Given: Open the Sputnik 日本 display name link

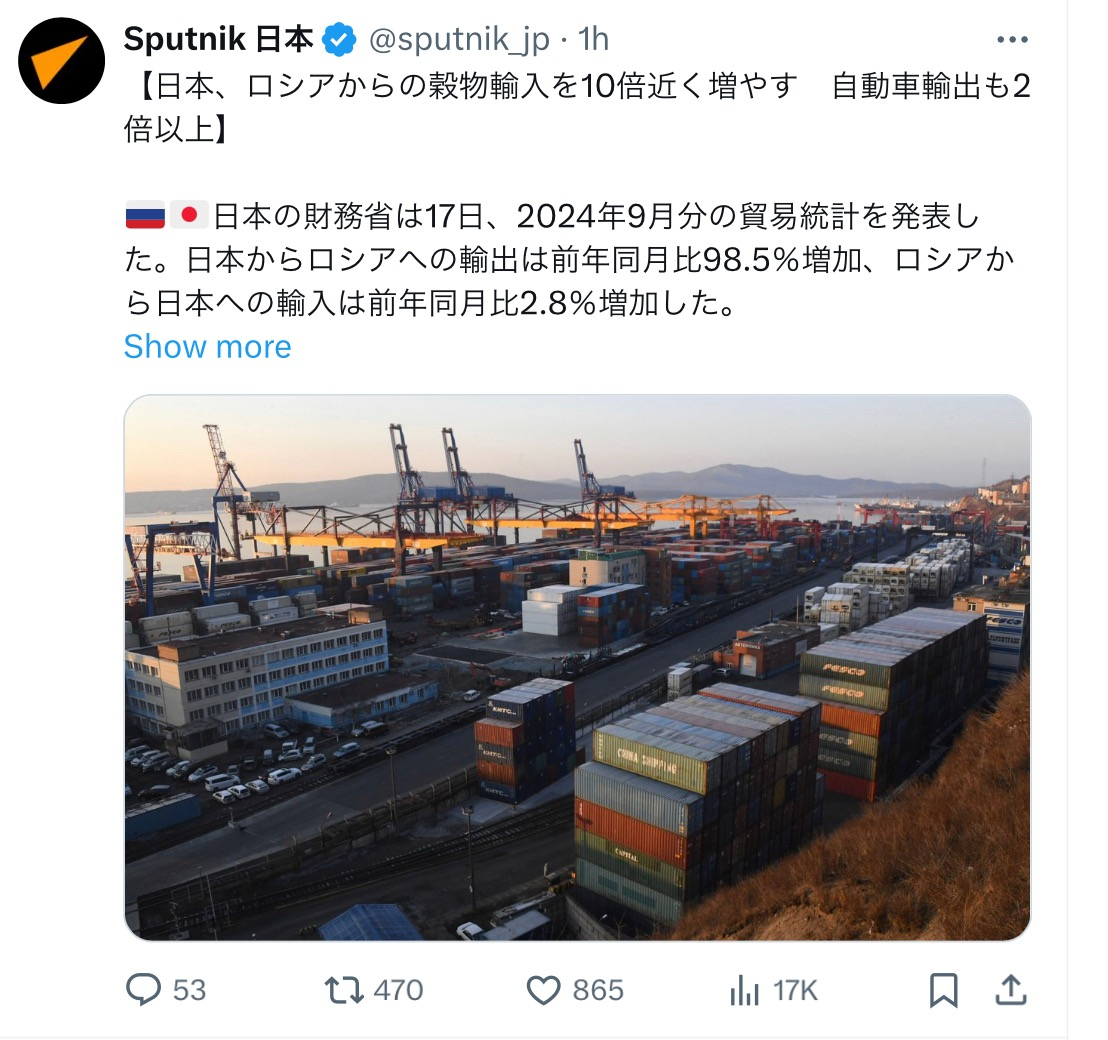Looking at the screenshot, I should tap(218, 39).
